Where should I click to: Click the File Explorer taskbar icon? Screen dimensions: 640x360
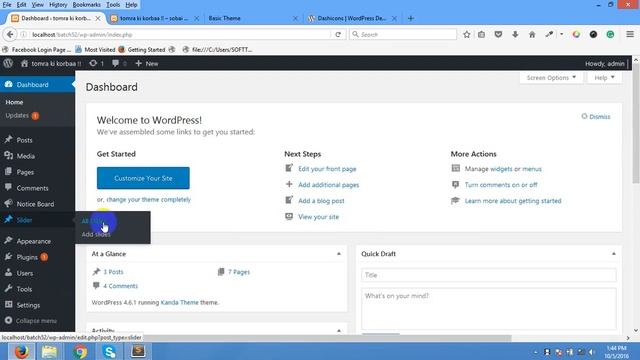pos(49,351)
